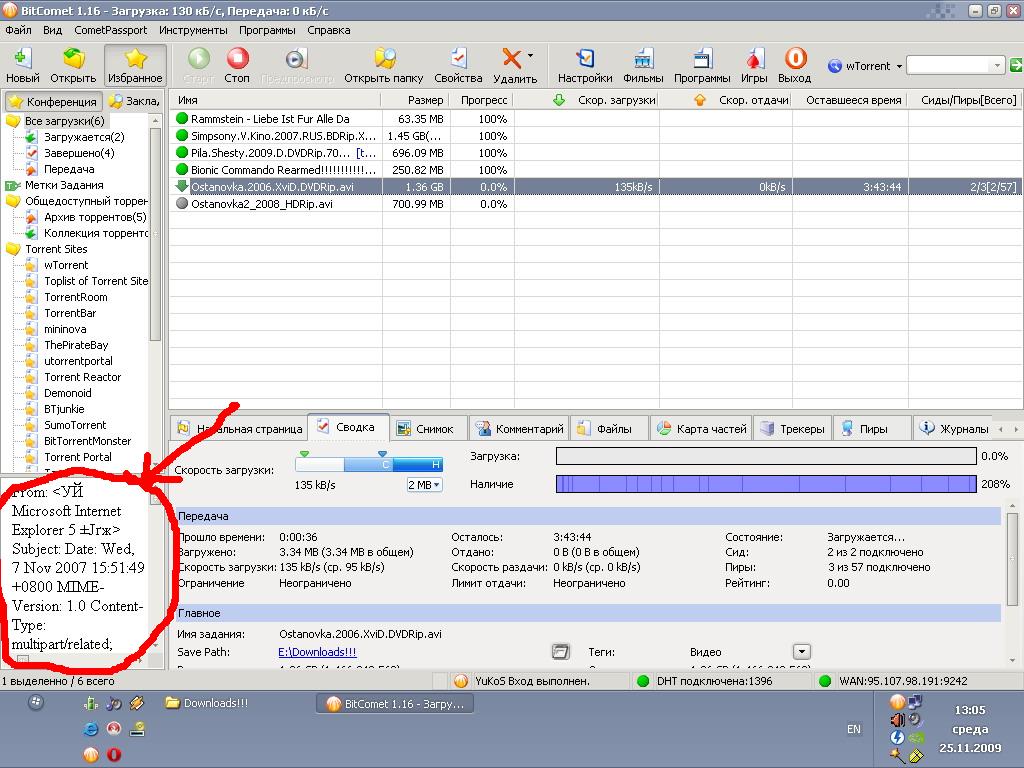Click the Программы toolbar icon
The width and height of the screenshot is (1024, 768).
[x=702, y=65]
